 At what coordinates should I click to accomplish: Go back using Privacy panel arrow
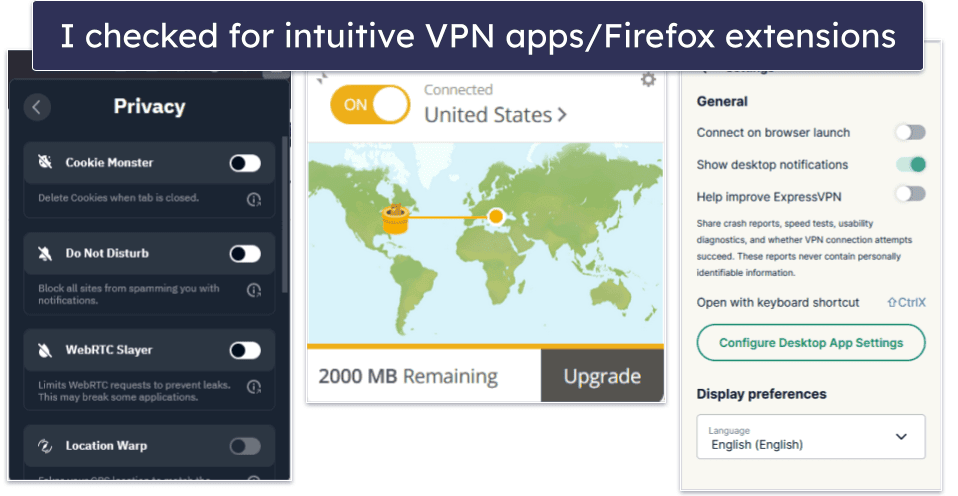click(x=37, y=108)
